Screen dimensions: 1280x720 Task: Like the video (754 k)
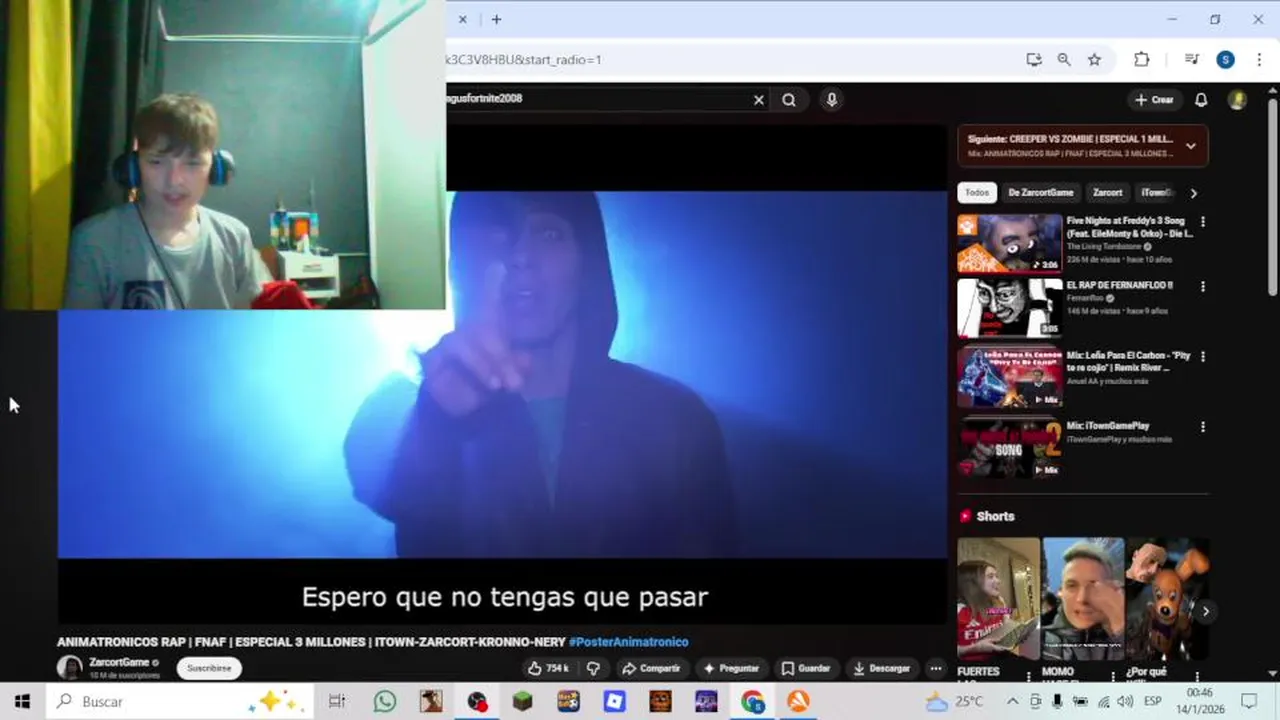[547, 668]
